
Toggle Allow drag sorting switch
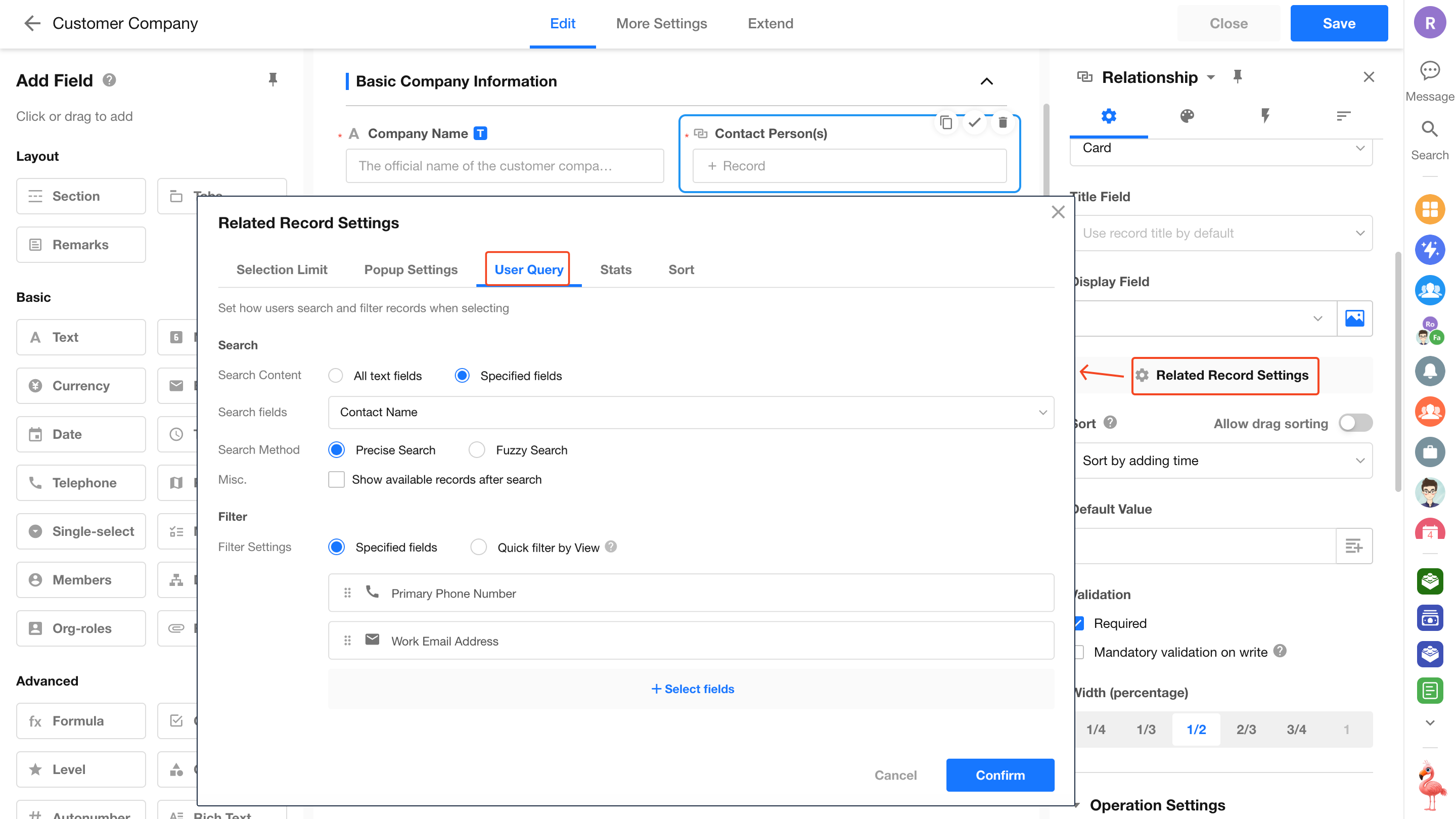[x=1355, y=423]
